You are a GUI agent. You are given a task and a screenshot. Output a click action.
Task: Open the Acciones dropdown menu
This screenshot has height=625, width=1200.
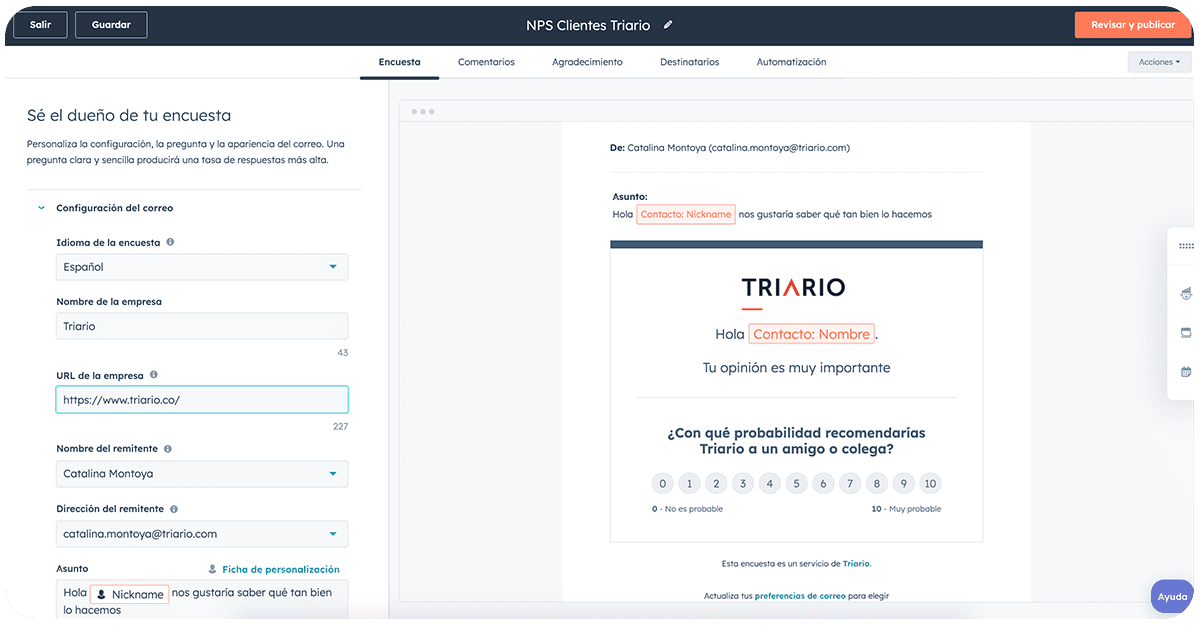1159,62
